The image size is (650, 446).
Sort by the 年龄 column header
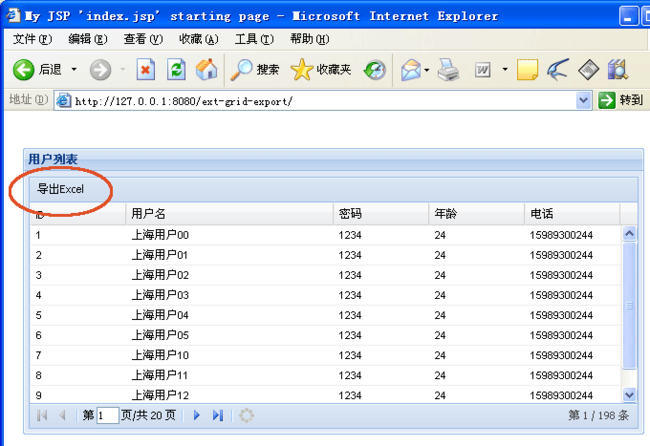tap(477, 214)
